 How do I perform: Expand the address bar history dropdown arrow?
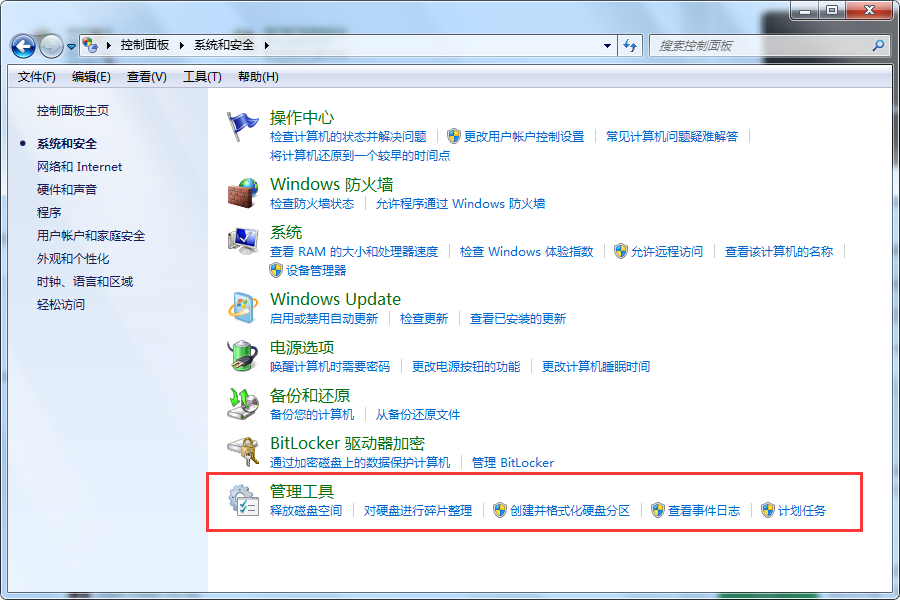point(607,45)
